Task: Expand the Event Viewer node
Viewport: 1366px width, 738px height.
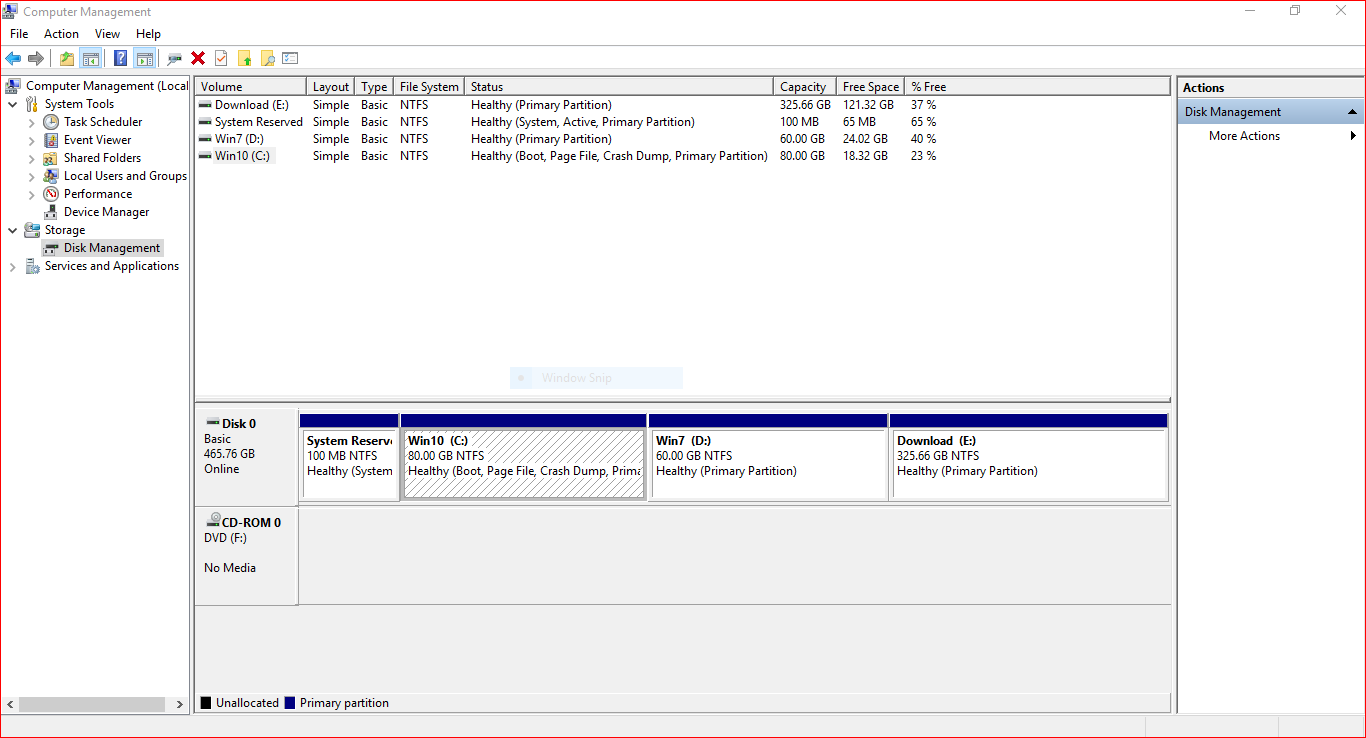Action: [x=31, y=140]
